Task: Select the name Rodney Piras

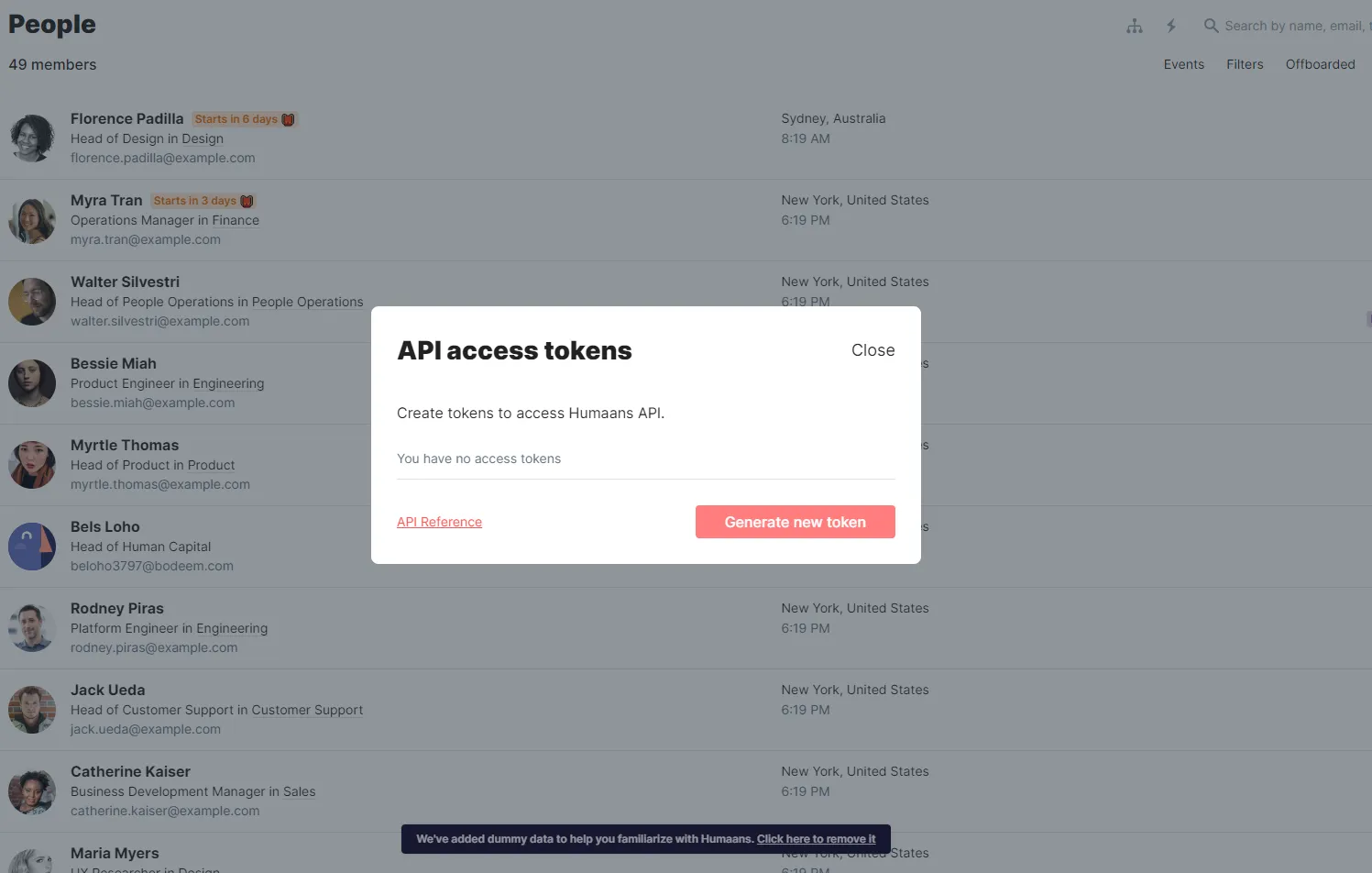Action: [x=117, y=608]
